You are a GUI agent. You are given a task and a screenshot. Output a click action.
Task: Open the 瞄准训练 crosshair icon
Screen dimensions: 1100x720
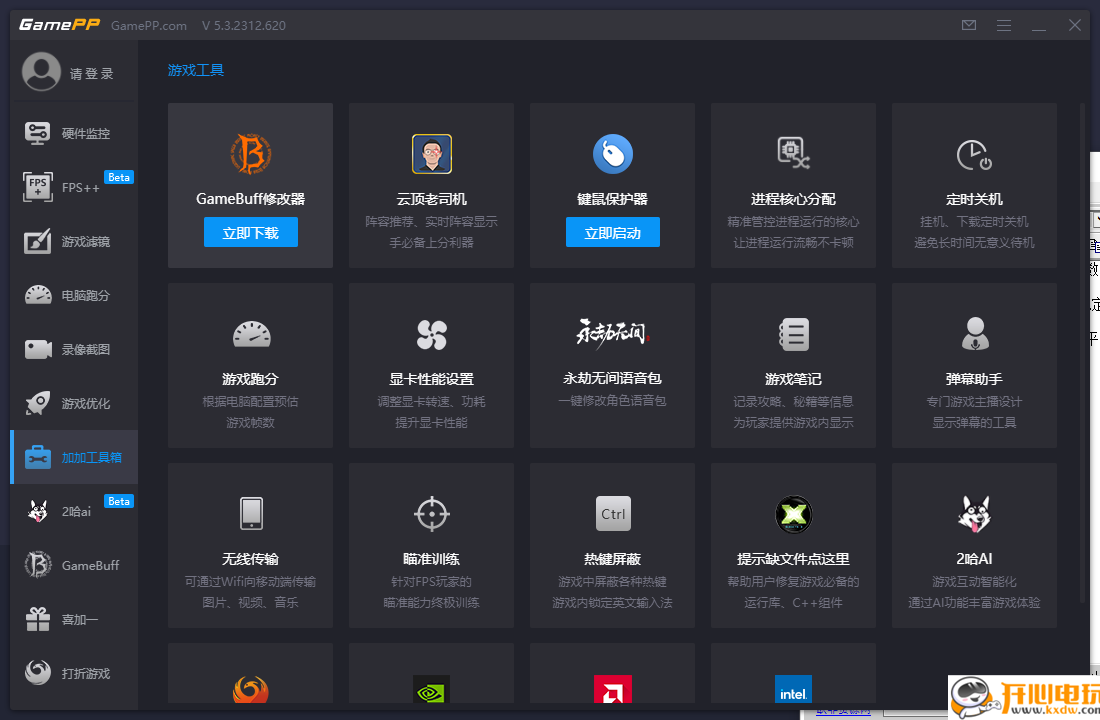[x=431, y=514]
